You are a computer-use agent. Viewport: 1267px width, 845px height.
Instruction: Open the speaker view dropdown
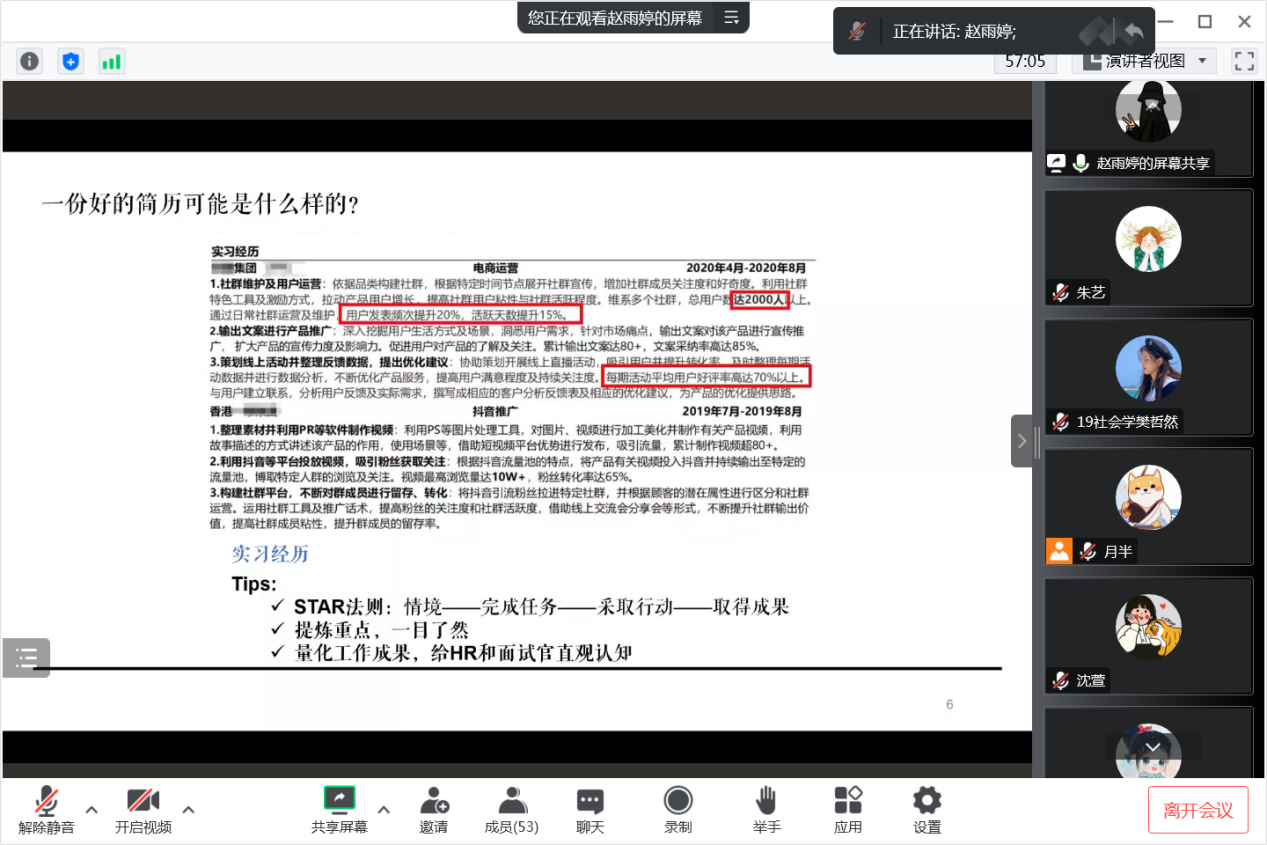coord(1145,61)
